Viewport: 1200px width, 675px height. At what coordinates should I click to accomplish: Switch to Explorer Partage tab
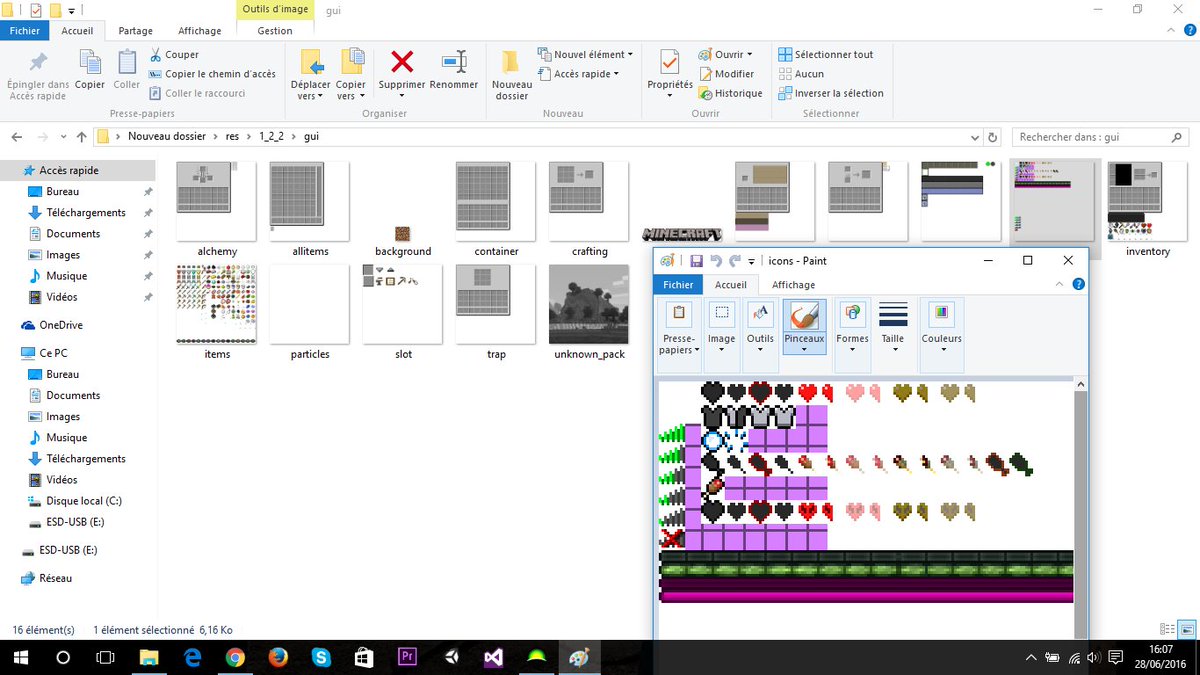coord(136,31)
